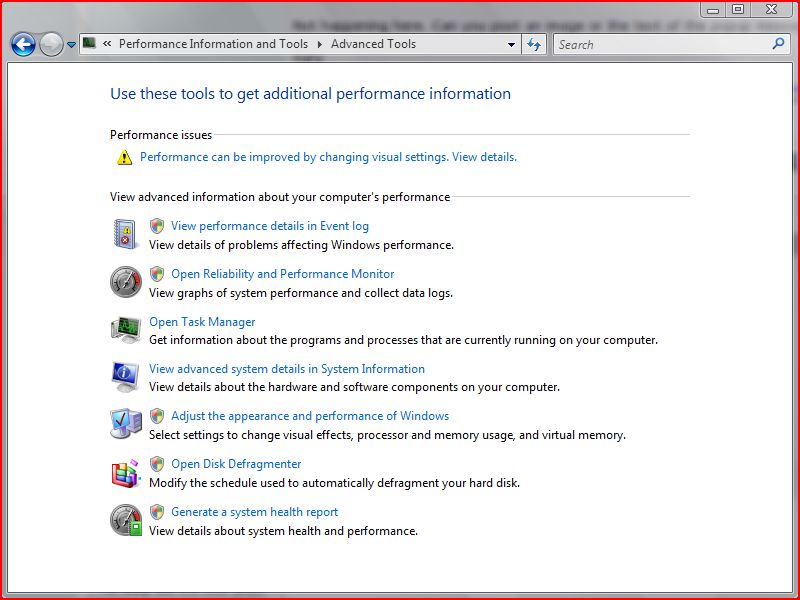Click the shield beside Open Disk Defragmenter
The image size is (800, 600).
pyautogui.click(x=157, y=464)
